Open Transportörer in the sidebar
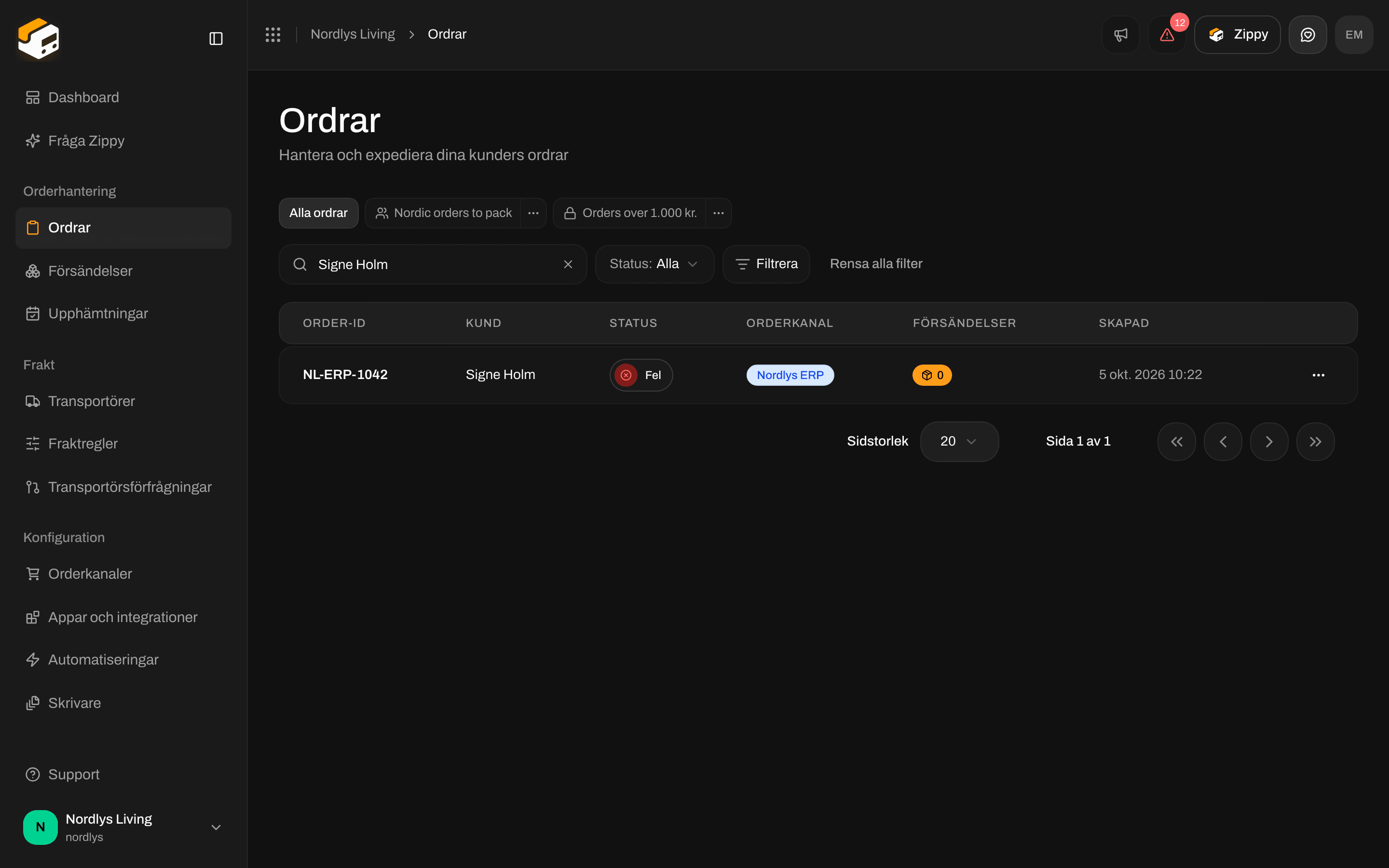This screenshot has height=868, width=1389. click(x=123, y=401)
